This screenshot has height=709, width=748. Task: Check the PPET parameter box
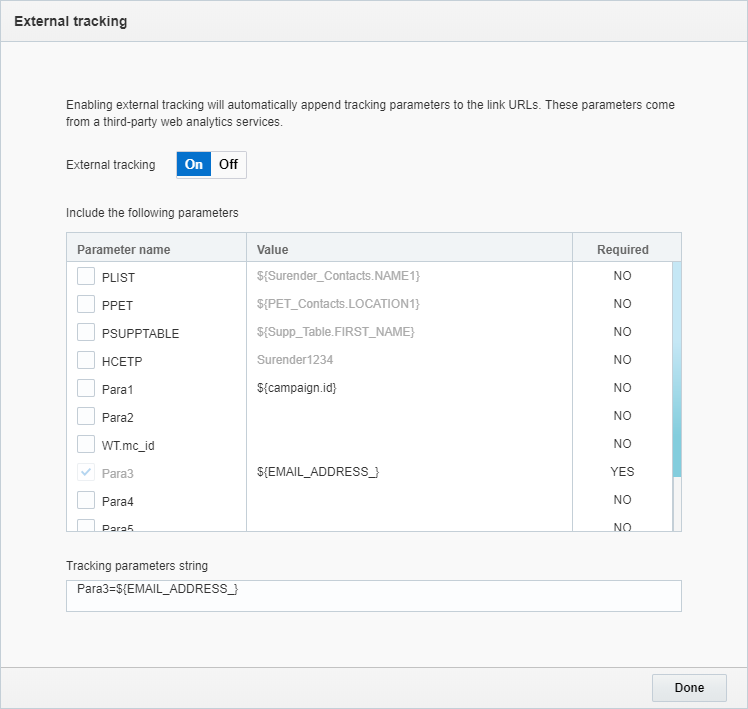86,304
